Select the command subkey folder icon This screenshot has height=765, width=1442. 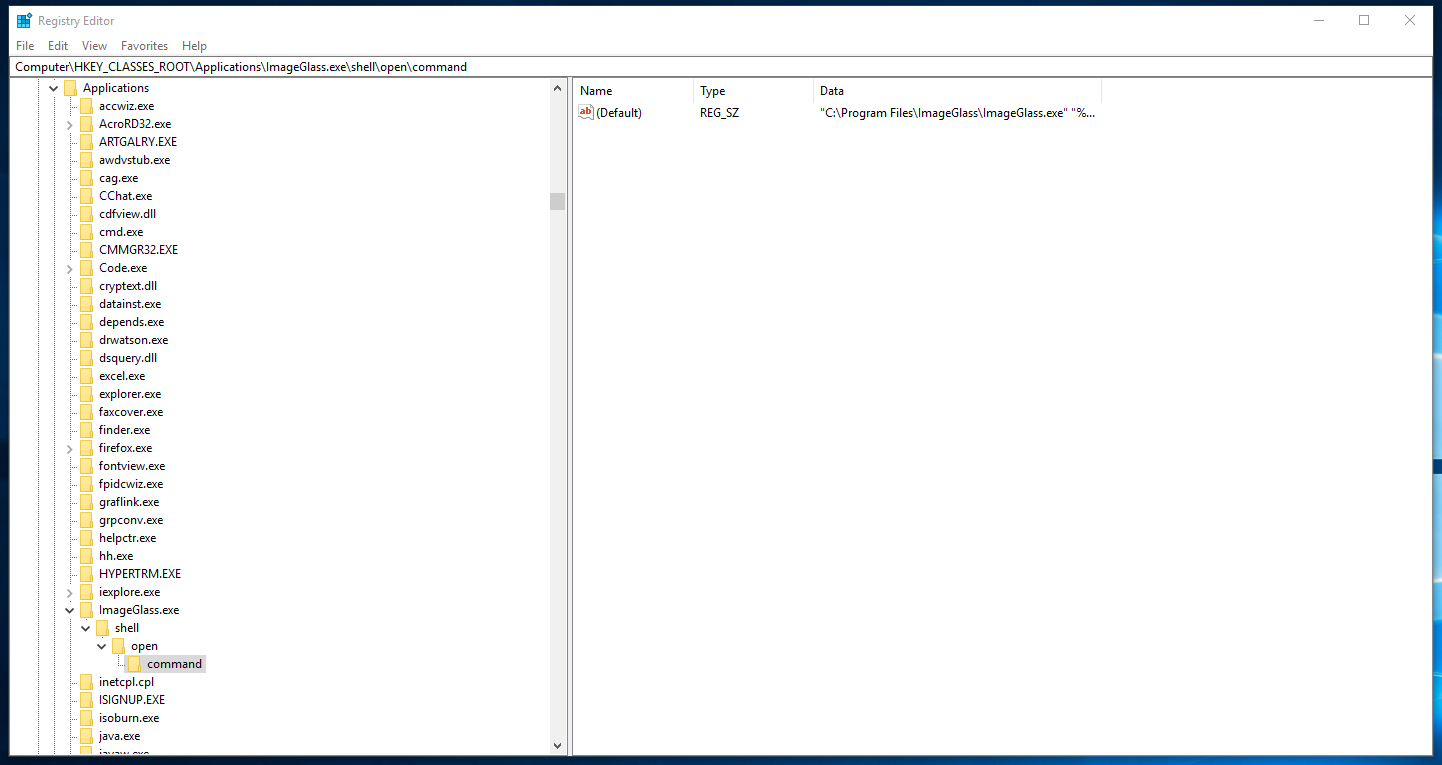pos(135,663)
